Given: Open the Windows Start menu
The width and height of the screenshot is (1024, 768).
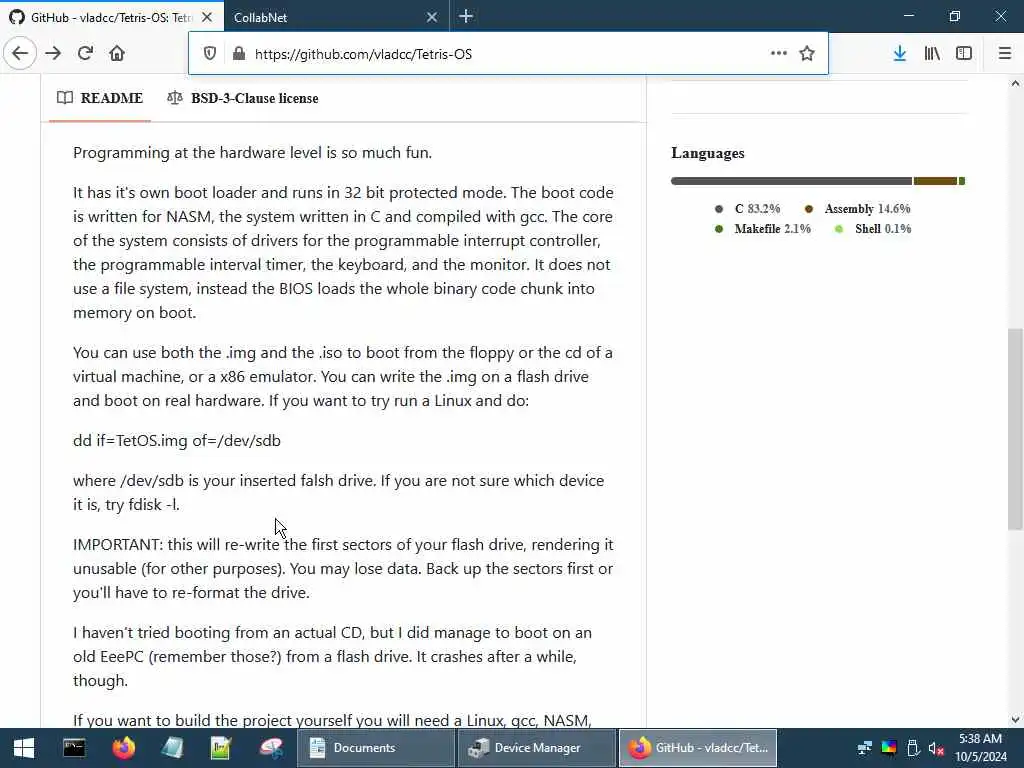Looking at the screenshot, I should tap(24, 748).
